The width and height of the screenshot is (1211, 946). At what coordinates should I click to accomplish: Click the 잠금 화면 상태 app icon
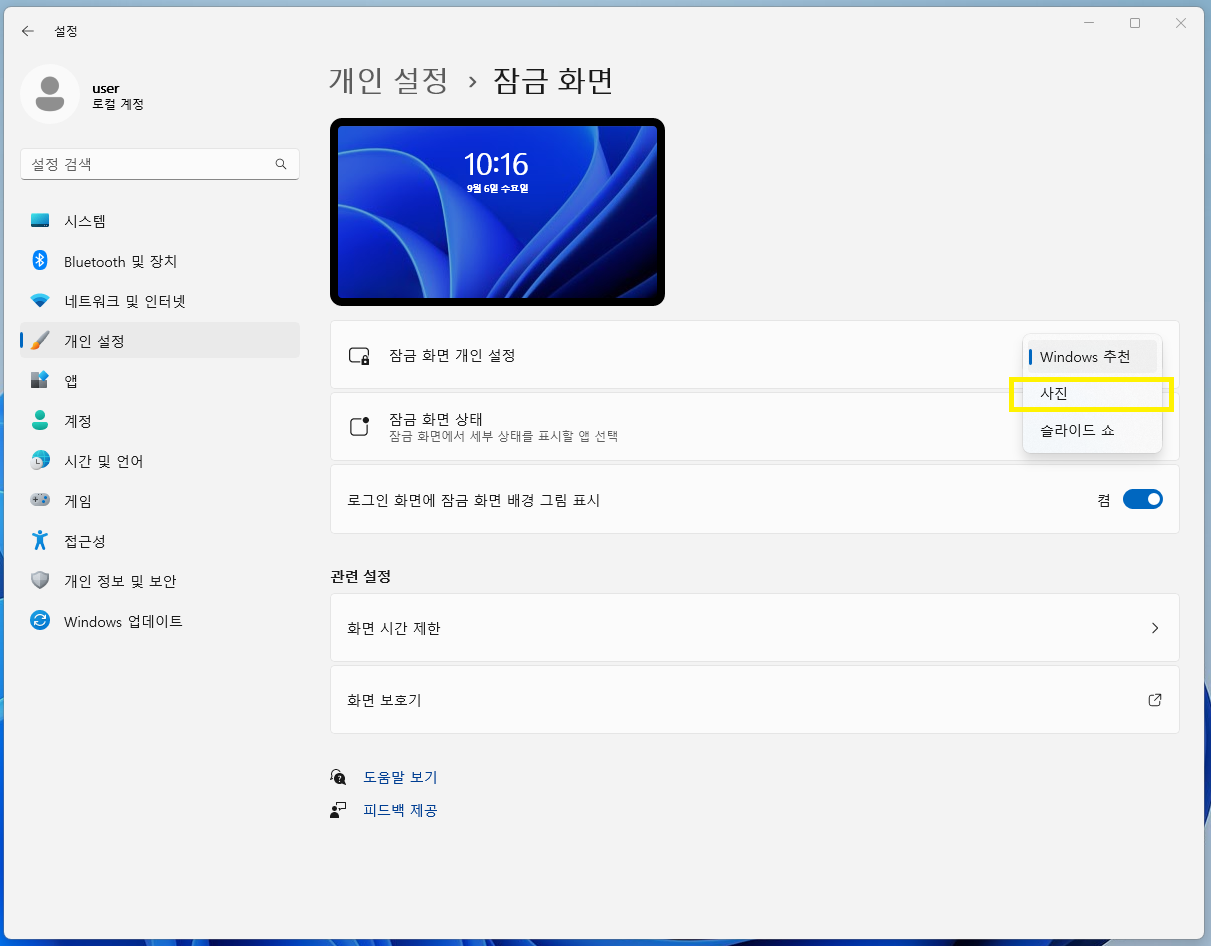tap(359, 427)
